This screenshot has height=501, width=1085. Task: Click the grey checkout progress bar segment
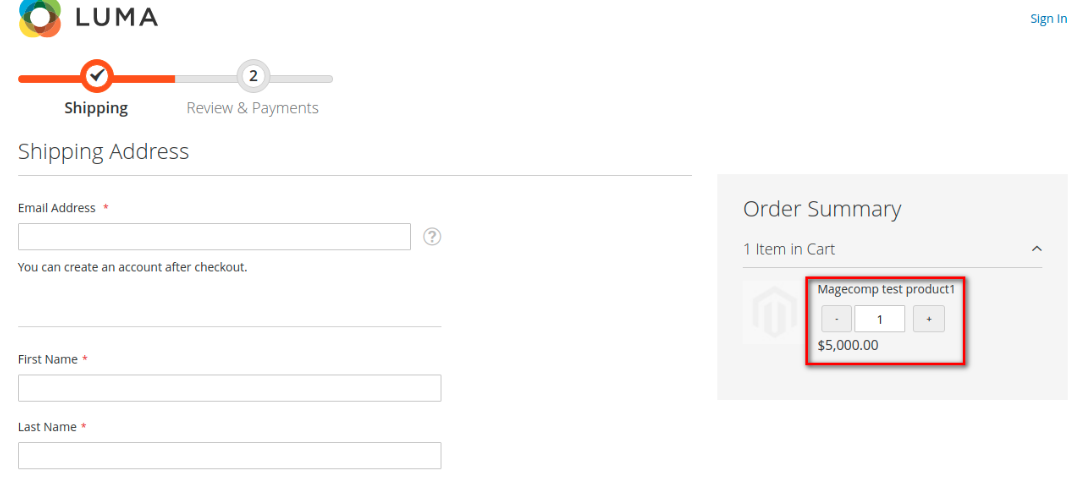click(300, 78)
